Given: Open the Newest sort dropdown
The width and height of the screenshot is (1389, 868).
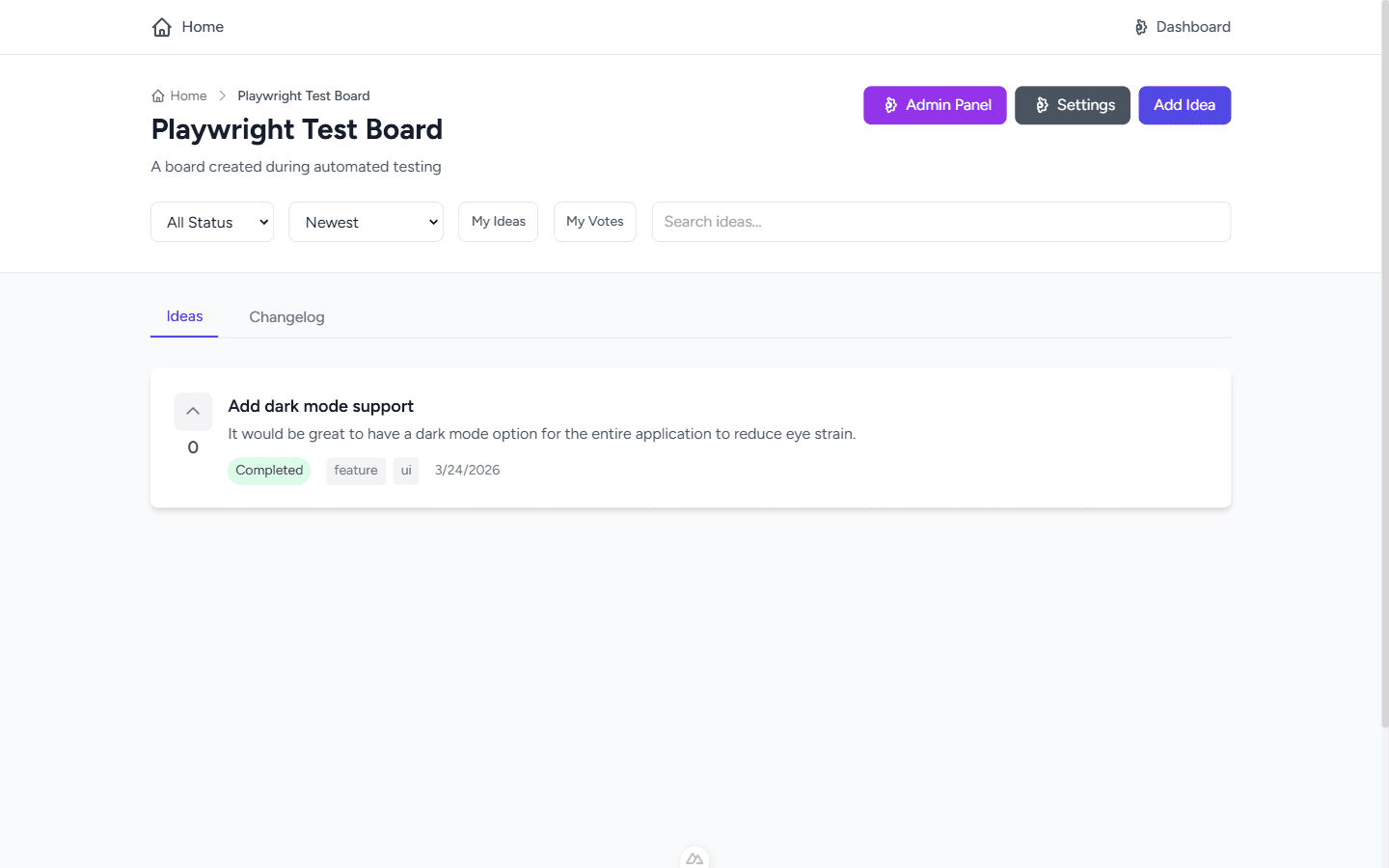Looking at the screenshot, I should click(367, 222).
